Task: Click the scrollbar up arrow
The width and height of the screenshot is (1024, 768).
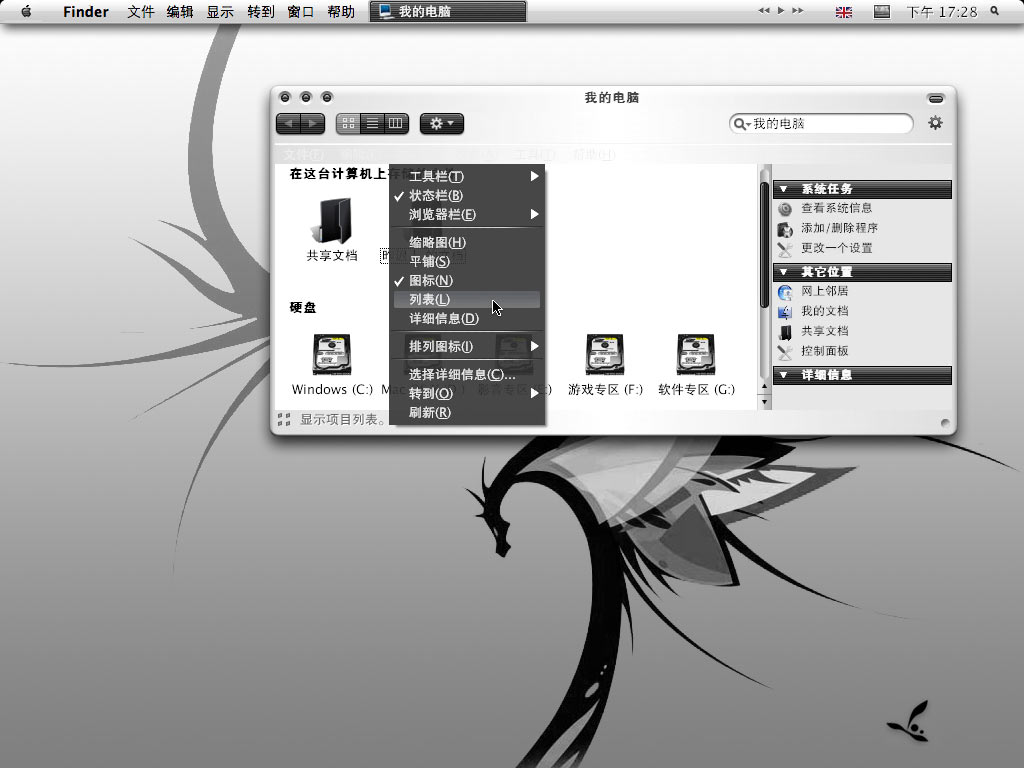Action: pos(765,387)
